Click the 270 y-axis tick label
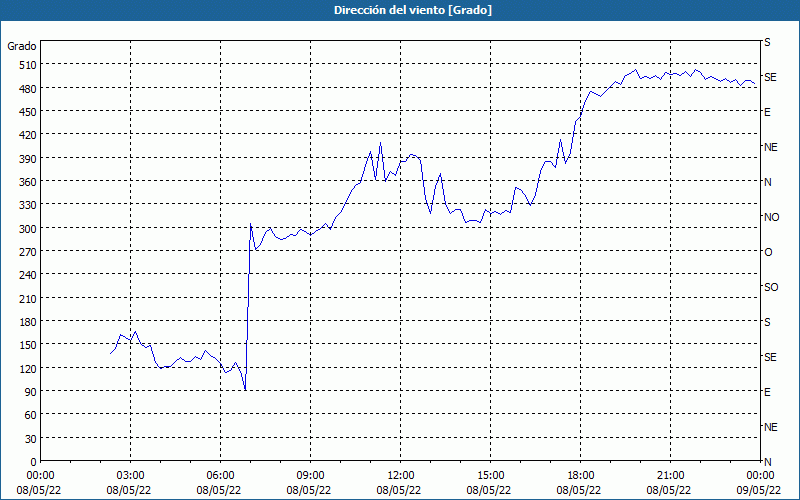Image resolution: width=800 pixels, height=500 pixels. click(28, 252)
